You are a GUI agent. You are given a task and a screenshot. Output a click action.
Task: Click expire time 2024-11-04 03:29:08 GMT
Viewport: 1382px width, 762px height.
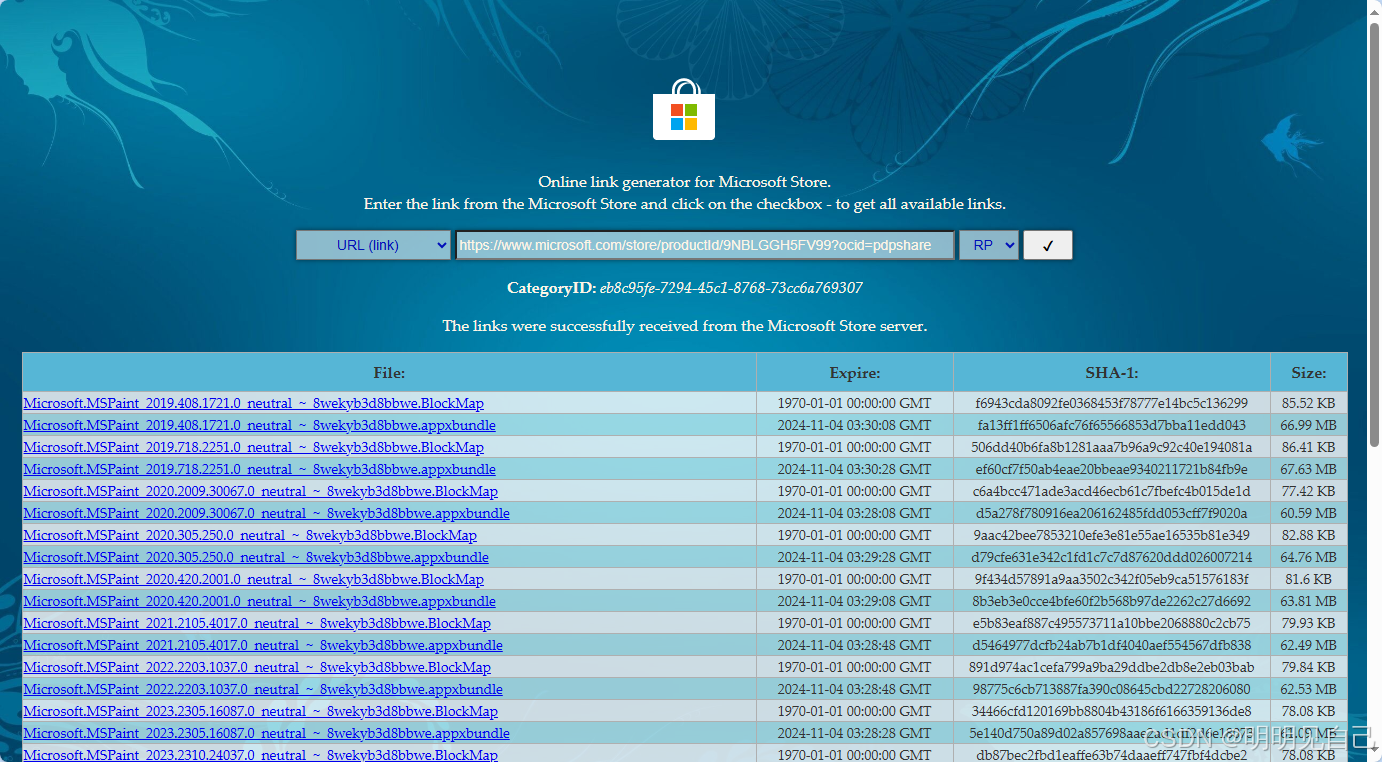(x=855, y=601)
